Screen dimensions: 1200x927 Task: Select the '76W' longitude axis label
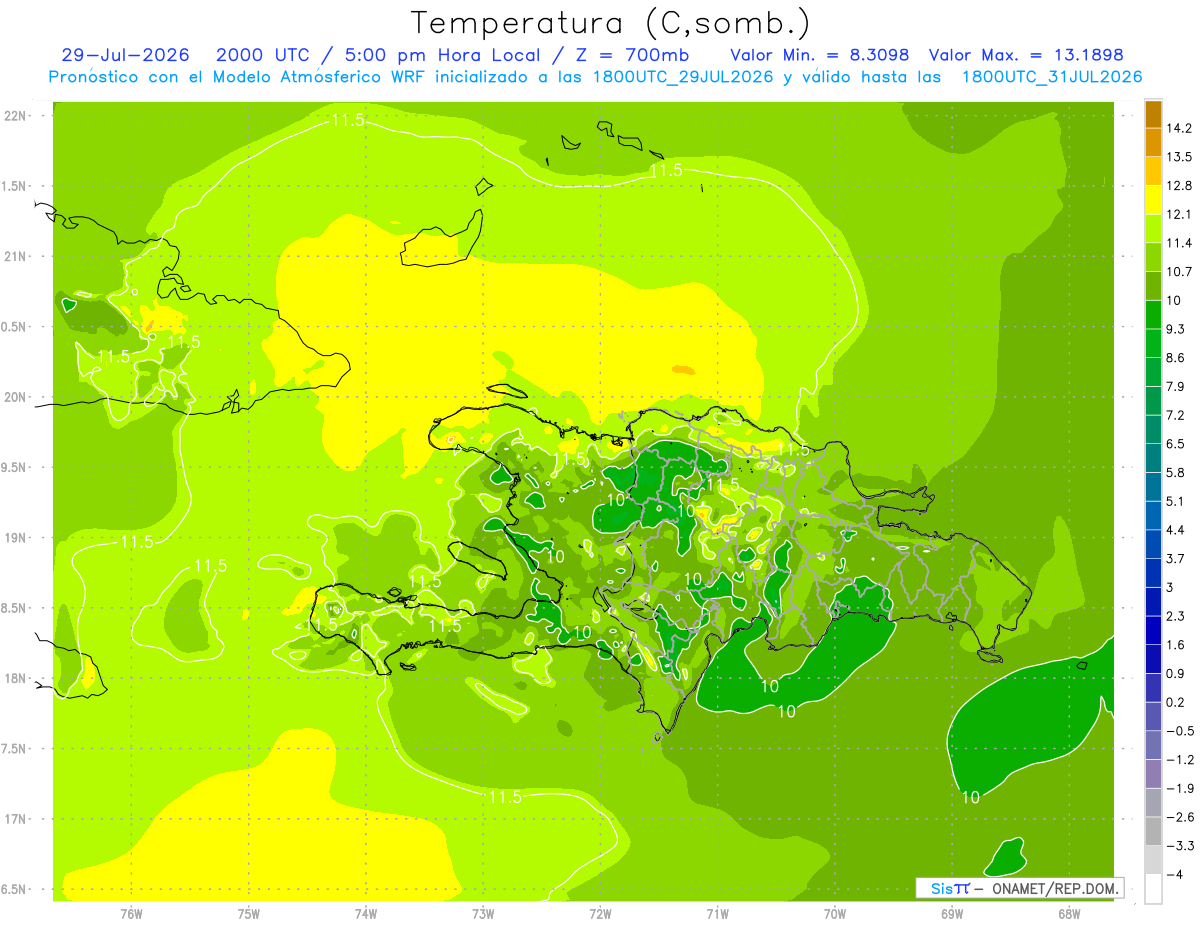pos(131,913)
